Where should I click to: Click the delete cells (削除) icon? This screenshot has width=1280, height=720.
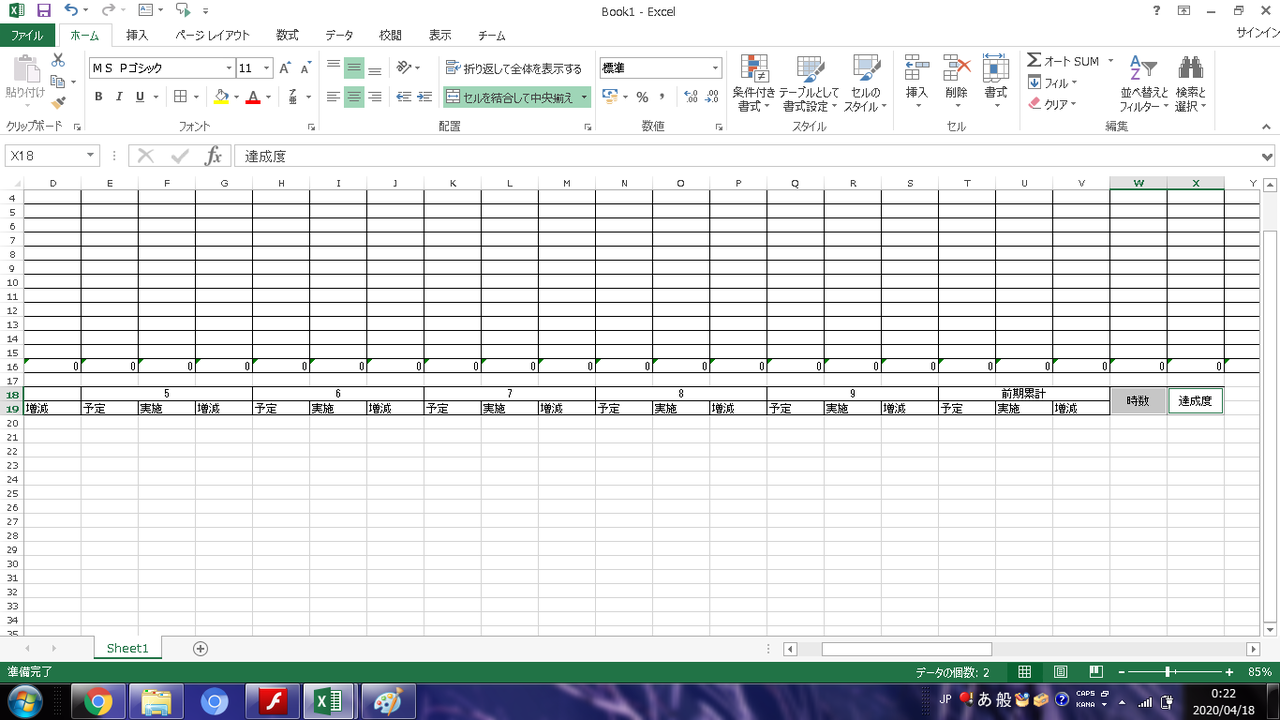point(957,68)
